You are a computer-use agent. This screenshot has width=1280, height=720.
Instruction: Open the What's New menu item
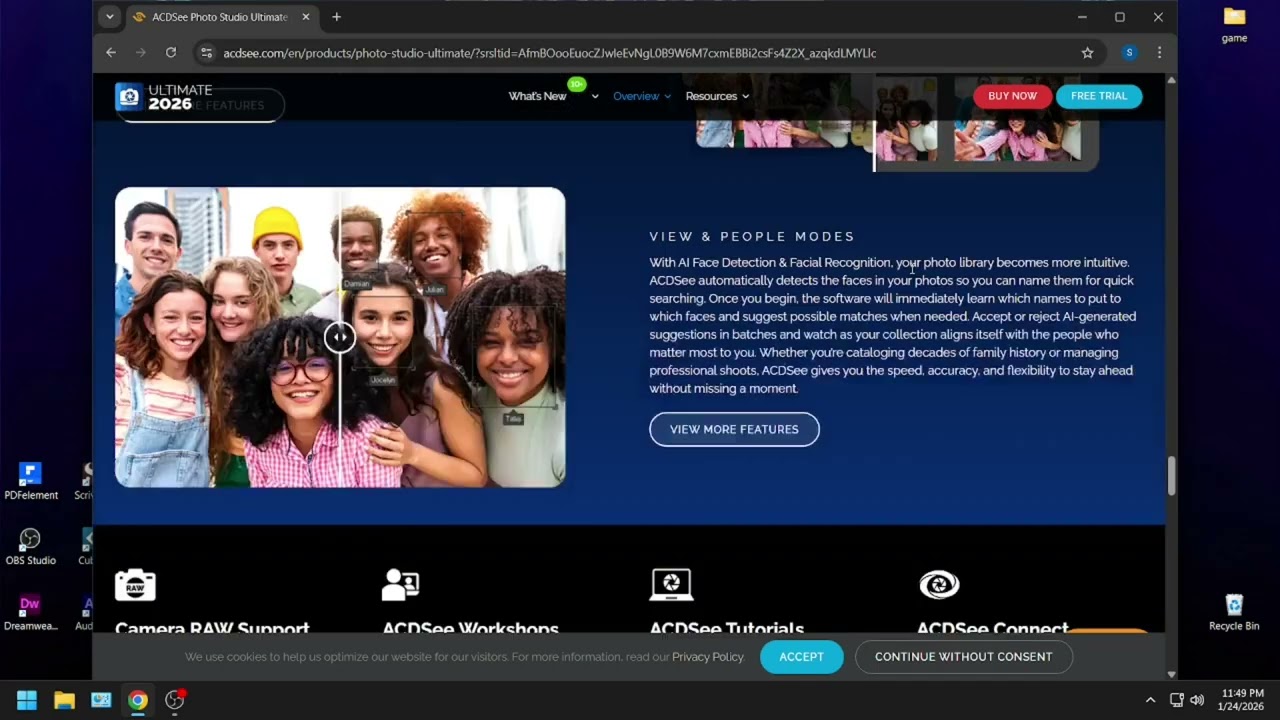tap(537, 96)
